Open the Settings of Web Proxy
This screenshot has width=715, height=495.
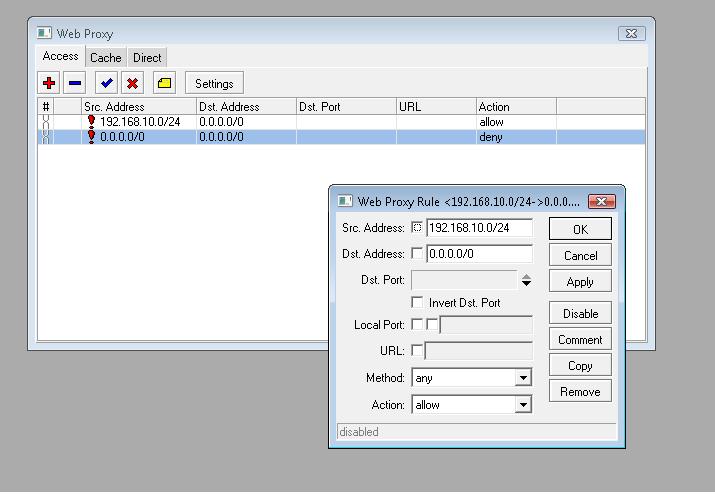(x=214, y=83)
